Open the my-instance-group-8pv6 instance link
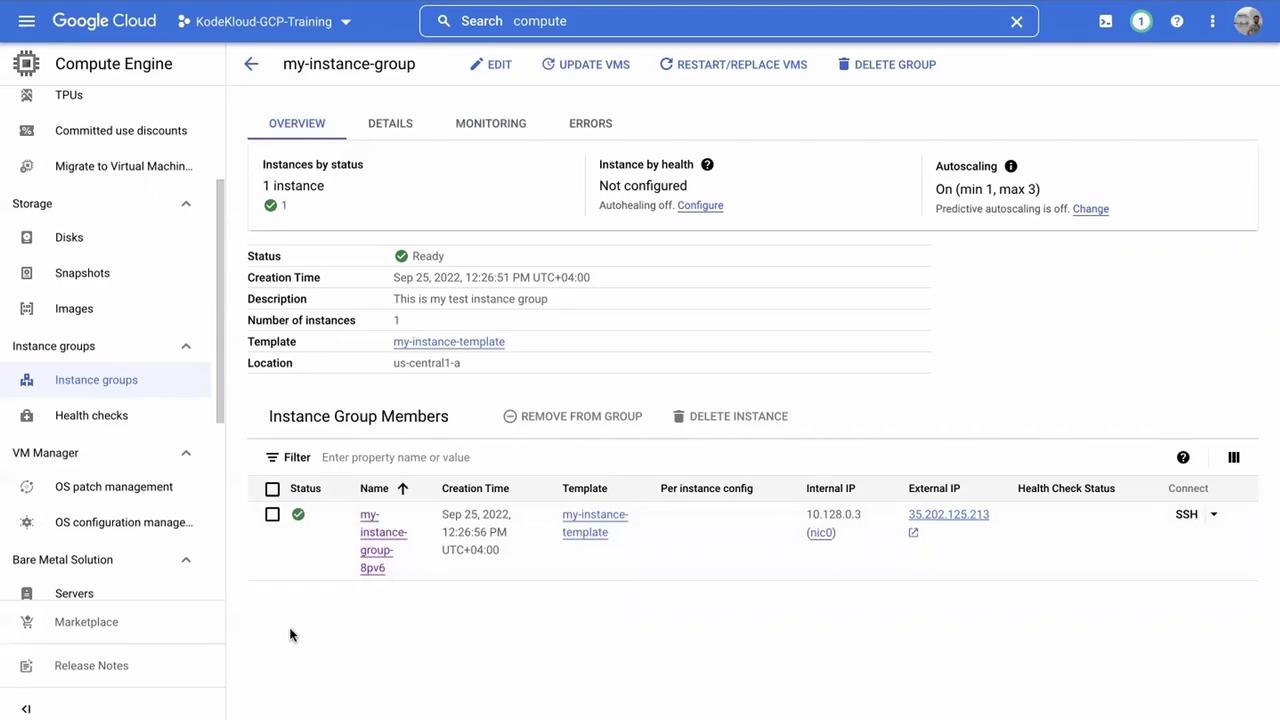 [x=384, y=541]
